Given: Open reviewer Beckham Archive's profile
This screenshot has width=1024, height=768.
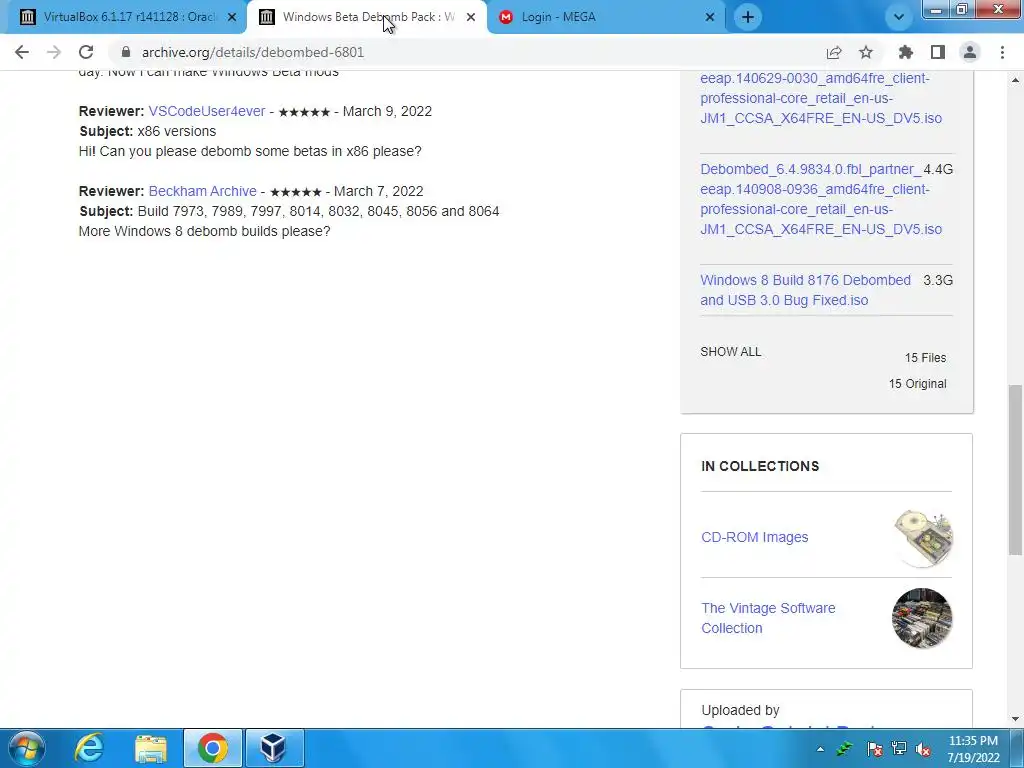Looking at the screenshot, I should coord(202,191).
